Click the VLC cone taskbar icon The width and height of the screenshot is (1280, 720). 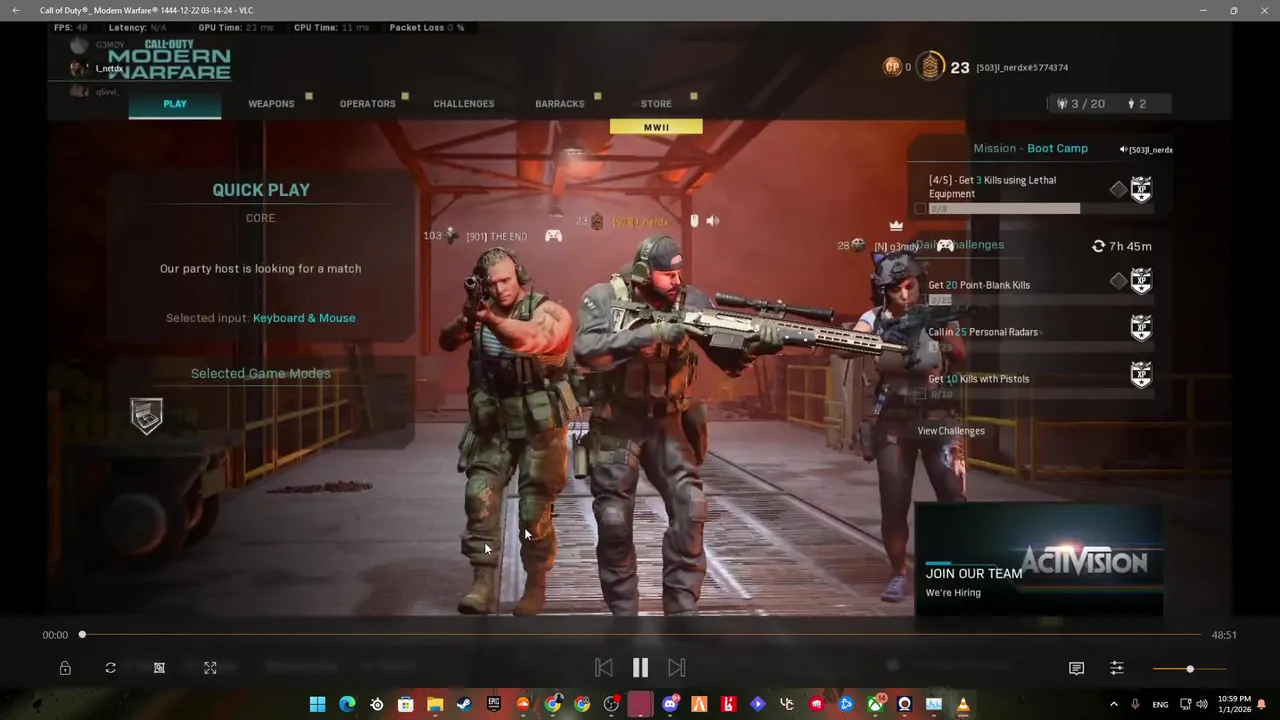tap(963, 704)
